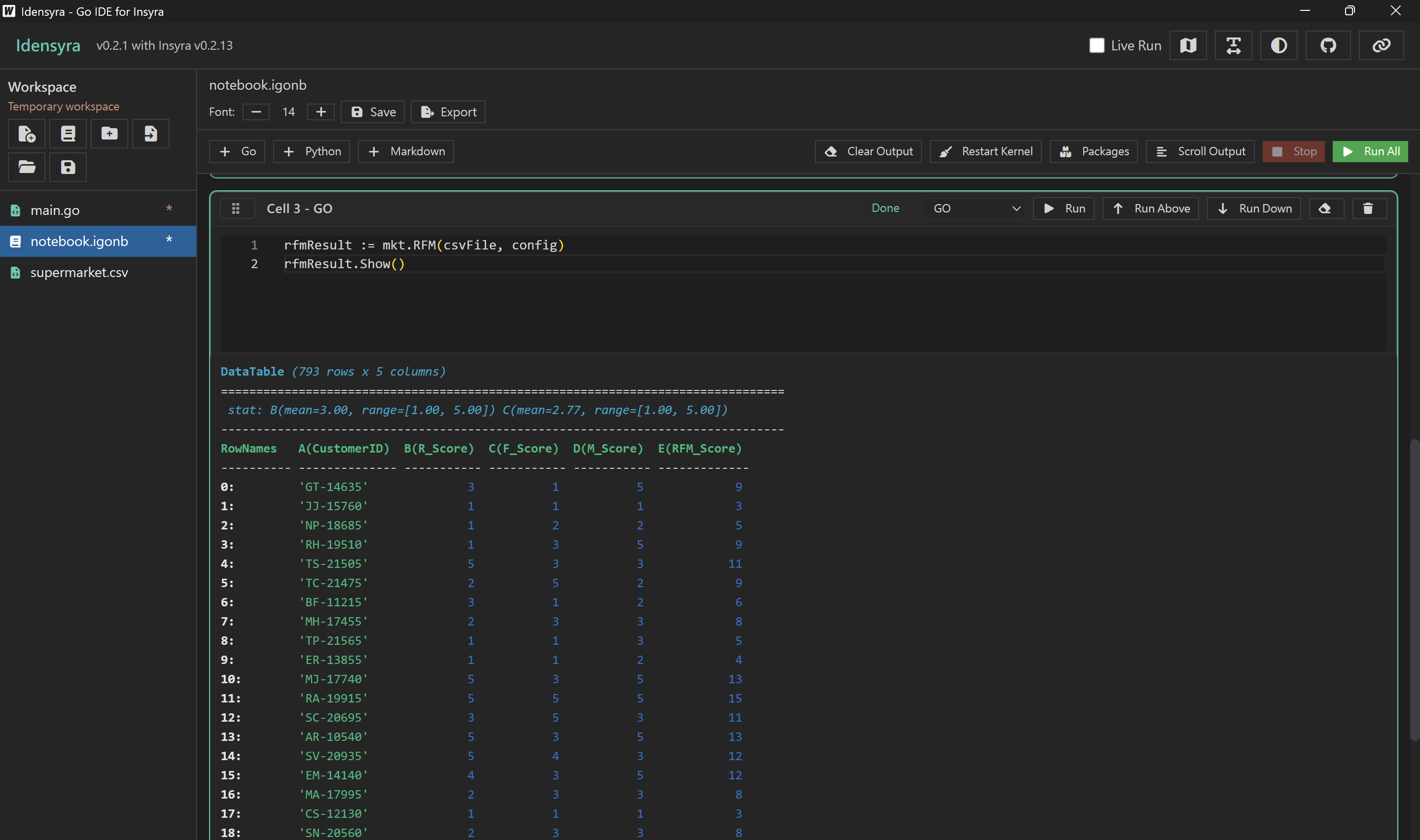Select main.go in the workspace
This screenshot has height=840, width=1420.
55,210
